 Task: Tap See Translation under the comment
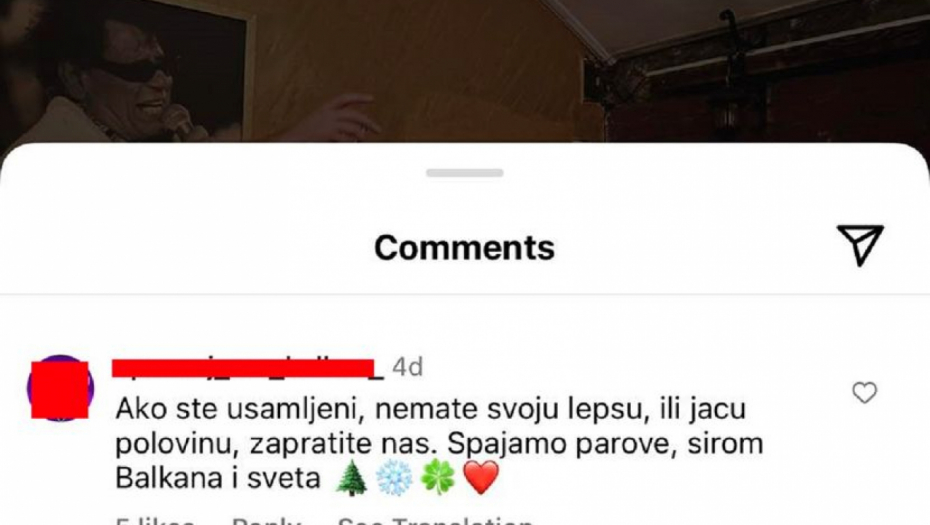pos(434,521)
